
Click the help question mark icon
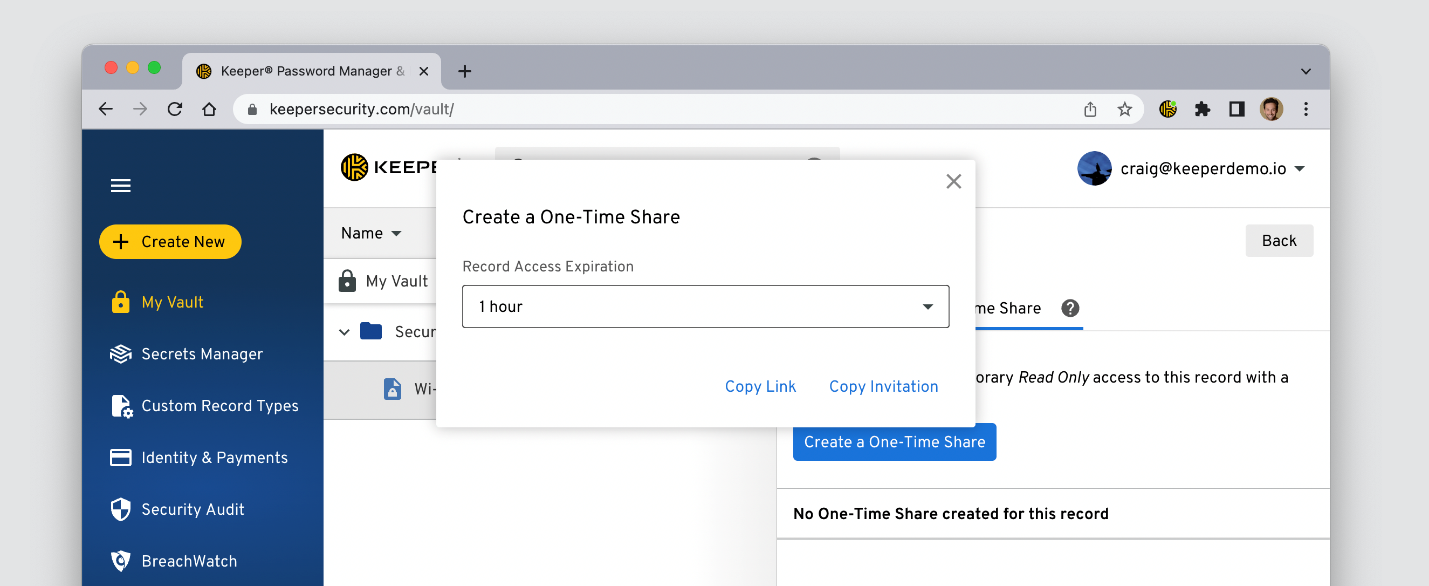tap(1070, 308)
